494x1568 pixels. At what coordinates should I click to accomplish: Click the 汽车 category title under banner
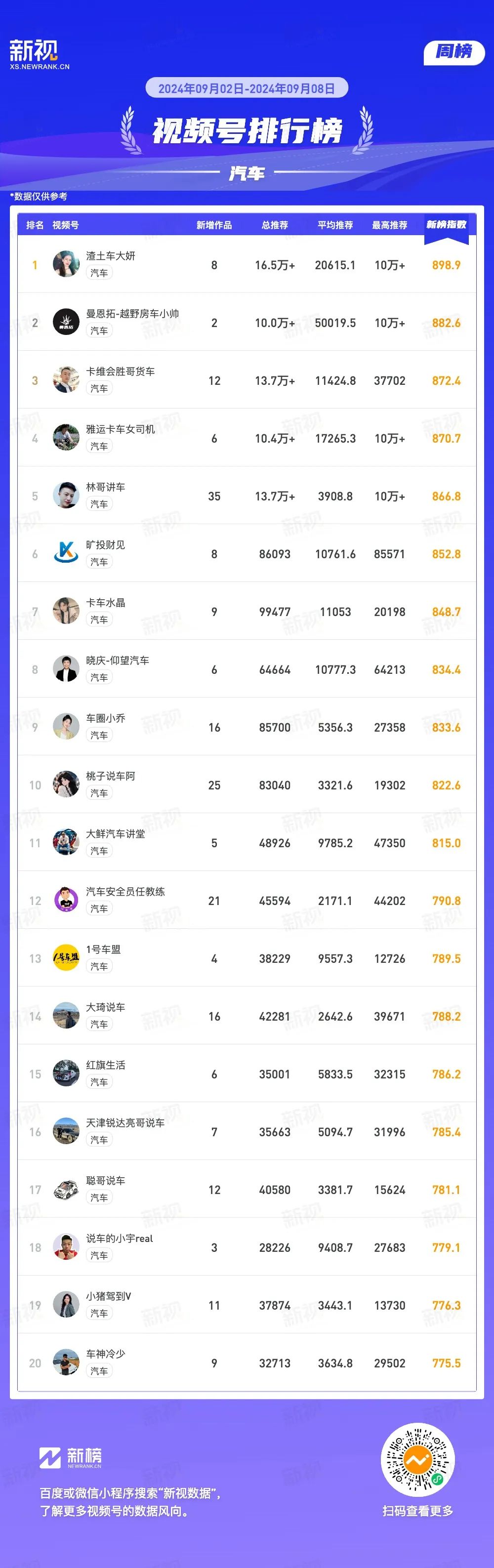point(247,173)
